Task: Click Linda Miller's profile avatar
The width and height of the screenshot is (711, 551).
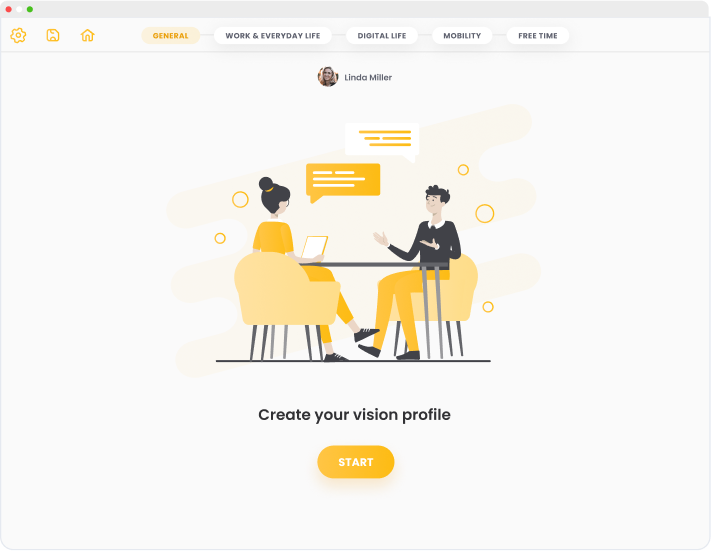Action: [x=328, y=77]
